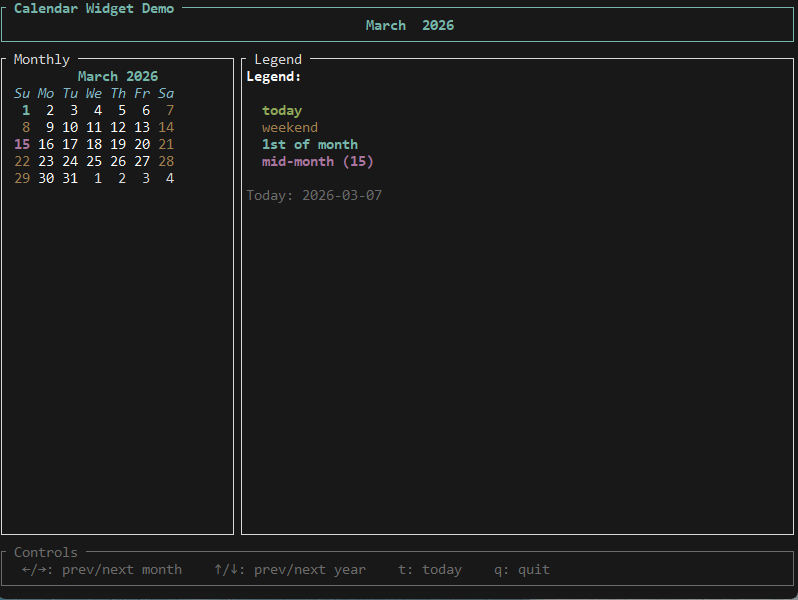
Task: Click date 31 in the last calendar row
Action: [70, 178]
